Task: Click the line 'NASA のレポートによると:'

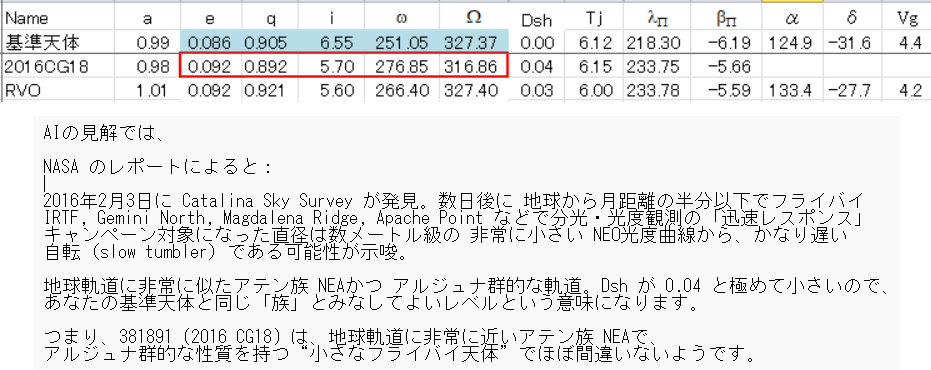Action: [x=159, y=167]
